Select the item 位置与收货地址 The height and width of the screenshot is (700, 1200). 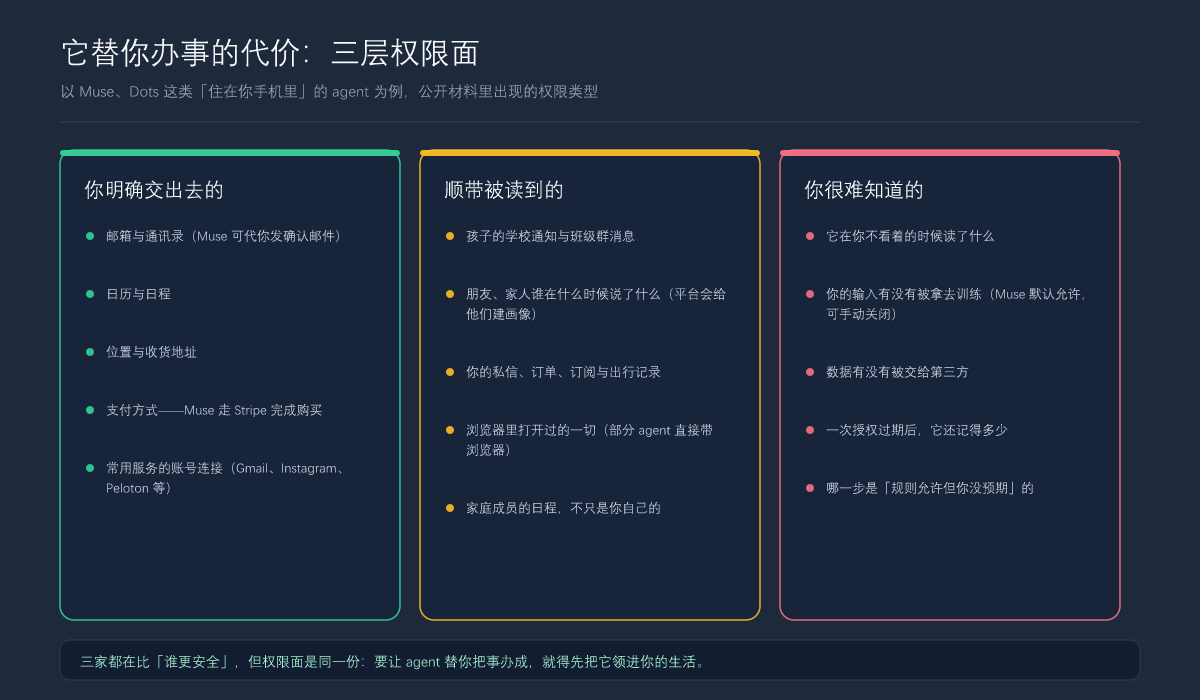pyautogui.click(x=151, y=352)
